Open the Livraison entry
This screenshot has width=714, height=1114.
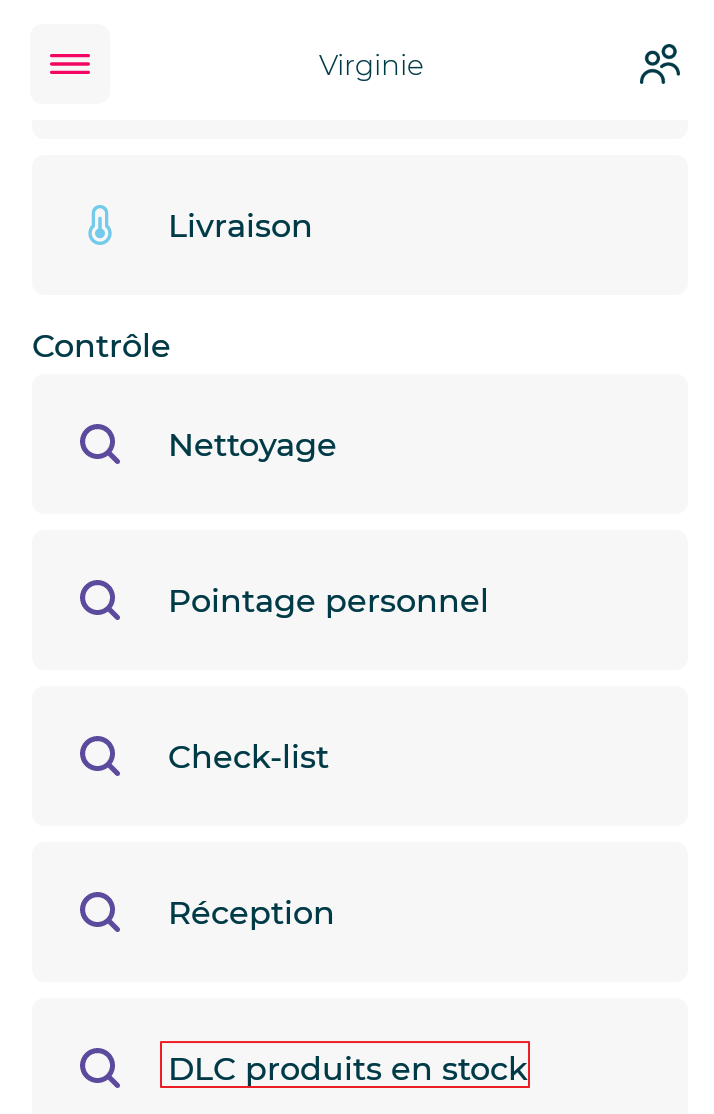click(240, 226)
